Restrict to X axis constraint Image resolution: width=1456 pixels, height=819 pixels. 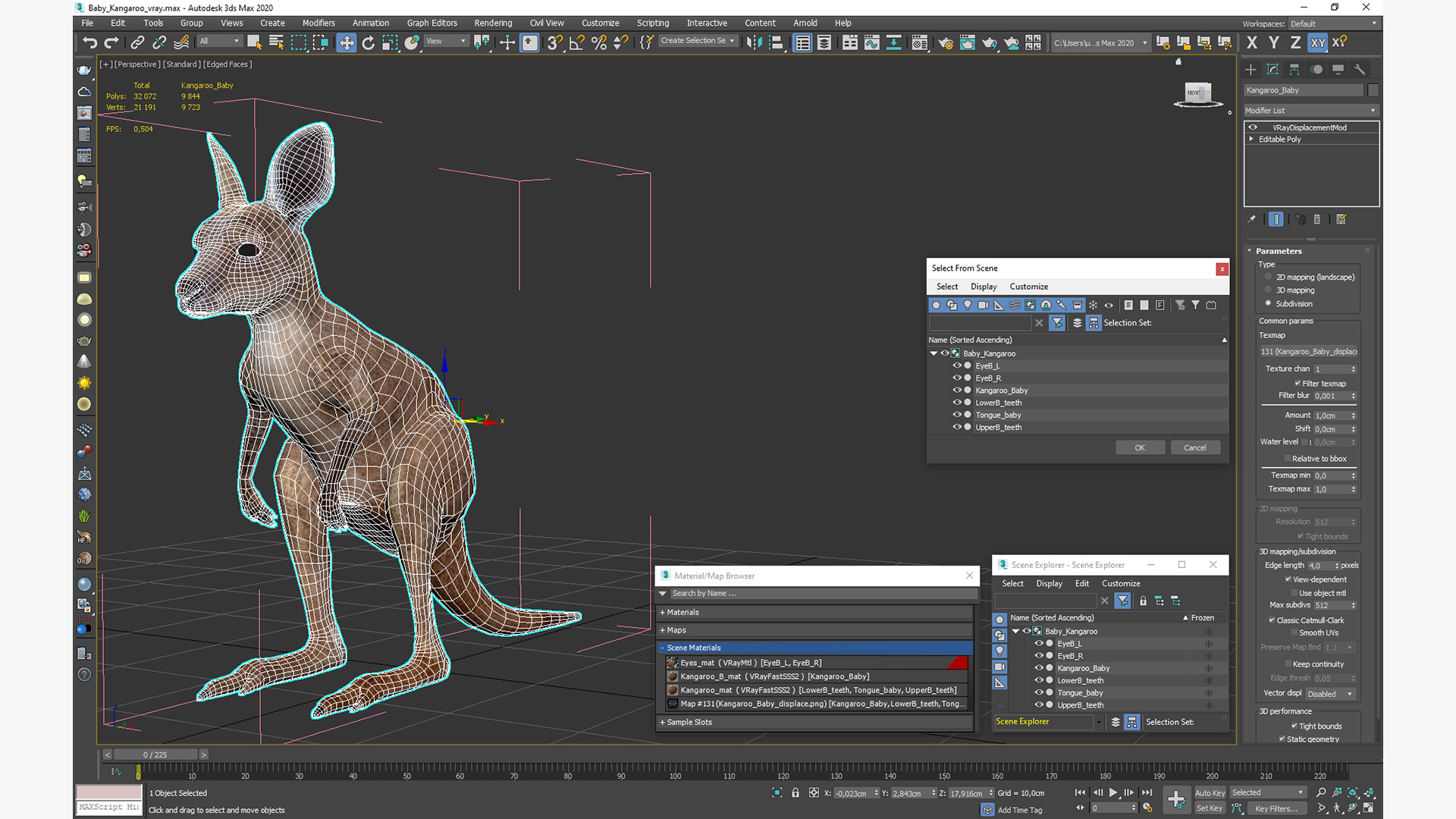point(1251,42)
